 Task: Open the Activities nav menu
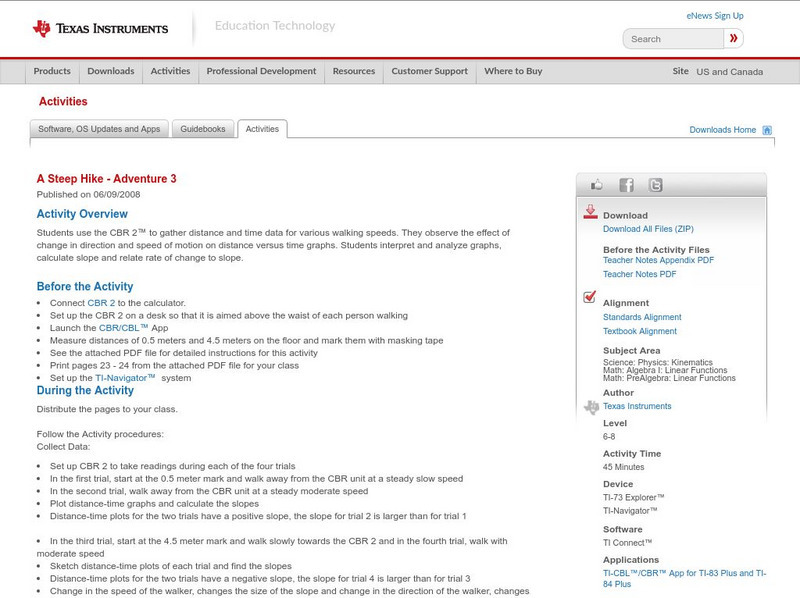click(x=170, y=71)
